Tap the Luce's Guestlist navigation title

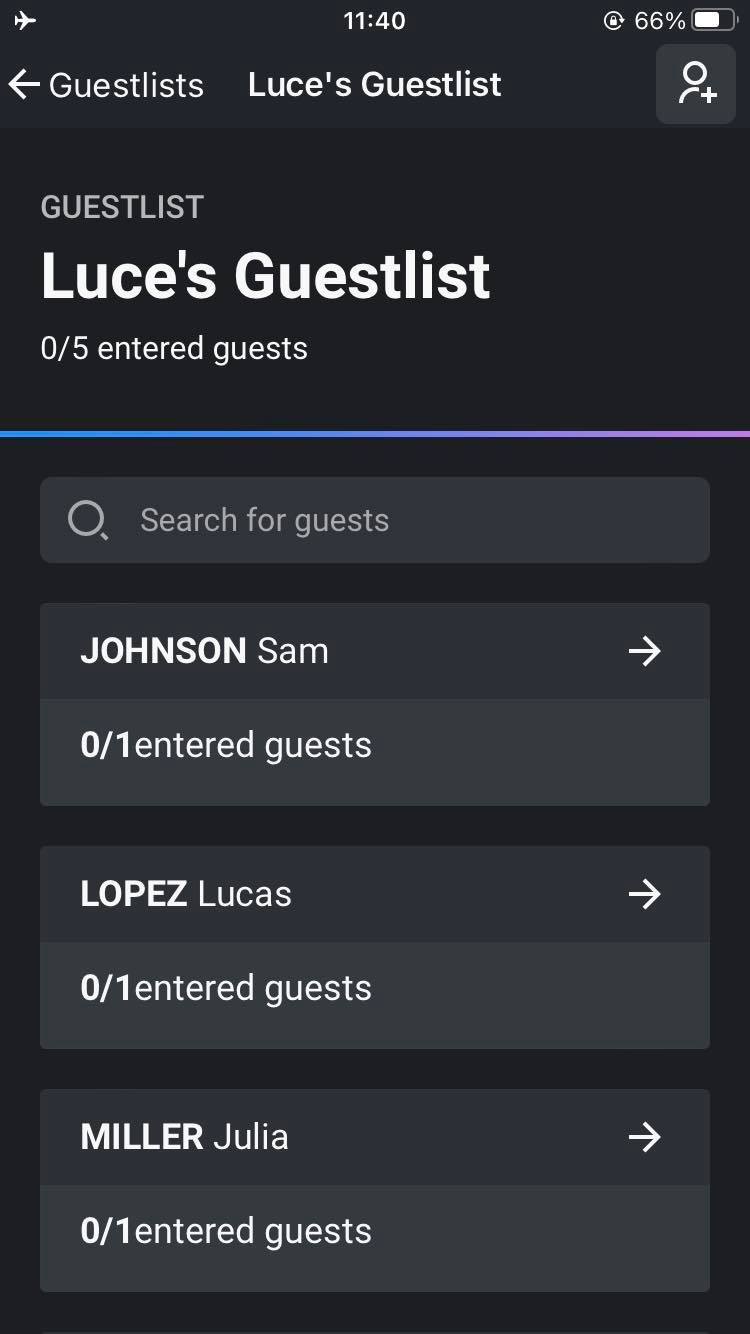375,84
